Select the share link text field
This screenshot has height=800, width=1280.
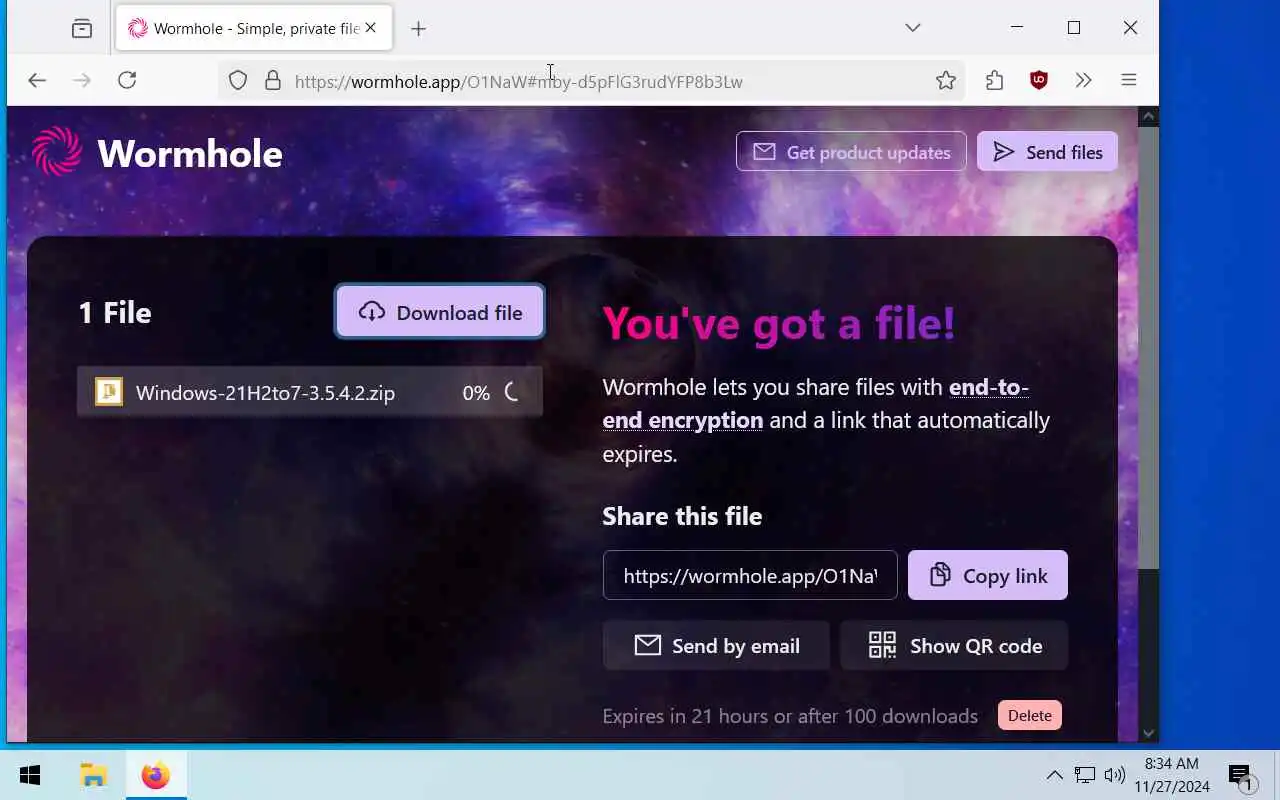pos(750,575)
